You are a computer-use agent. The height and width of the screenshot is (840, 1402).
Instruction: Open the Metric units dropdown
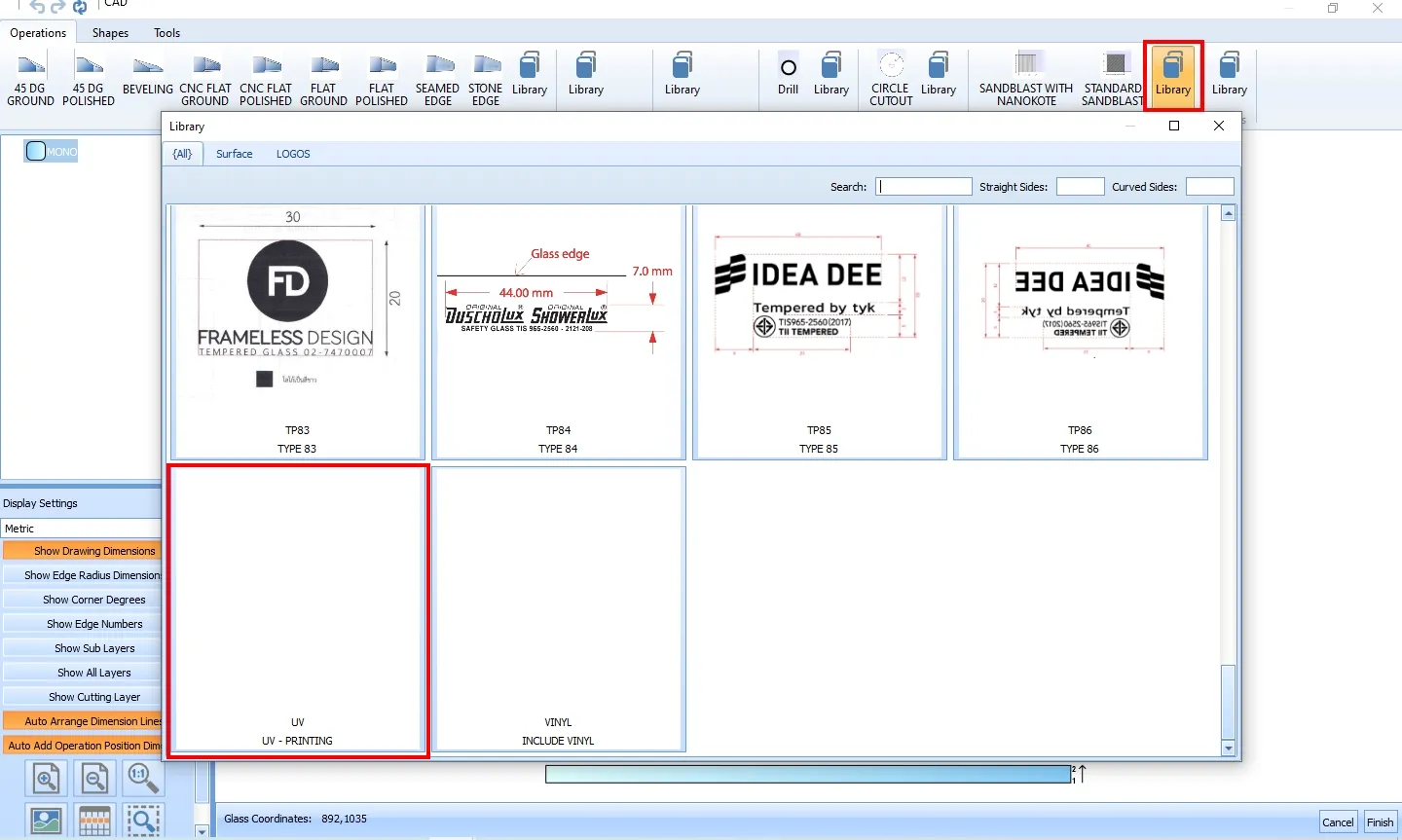point(82,529)
